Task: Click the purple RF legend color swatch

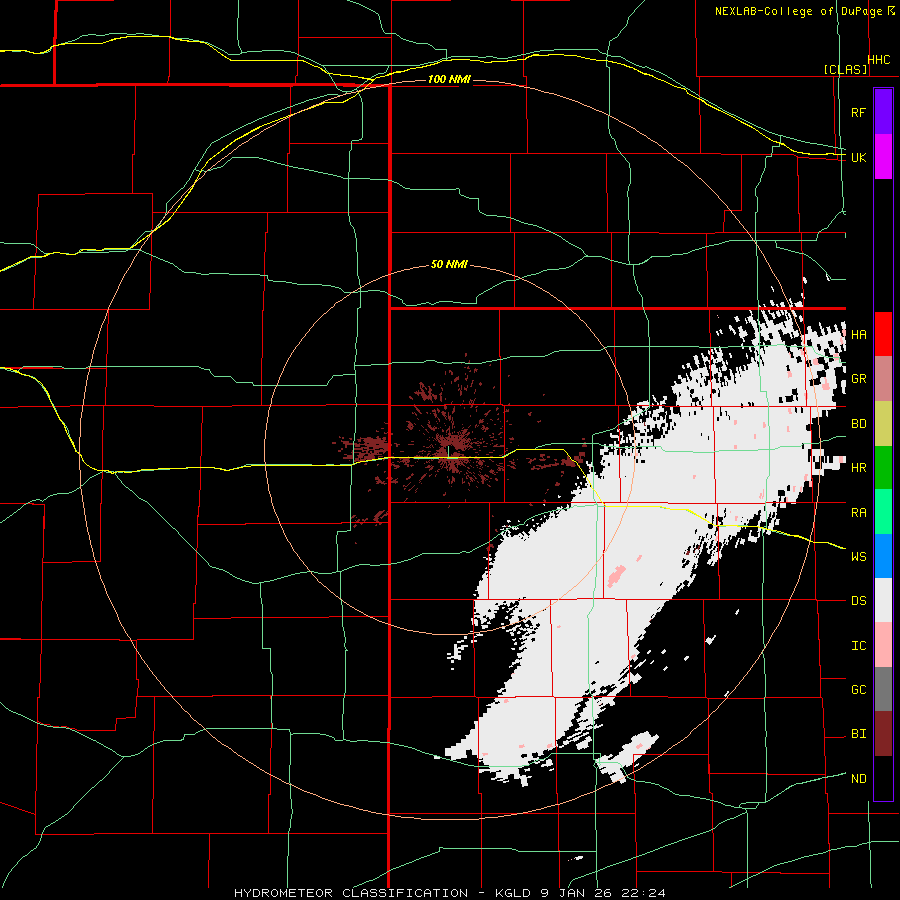Action: (883, 112)
